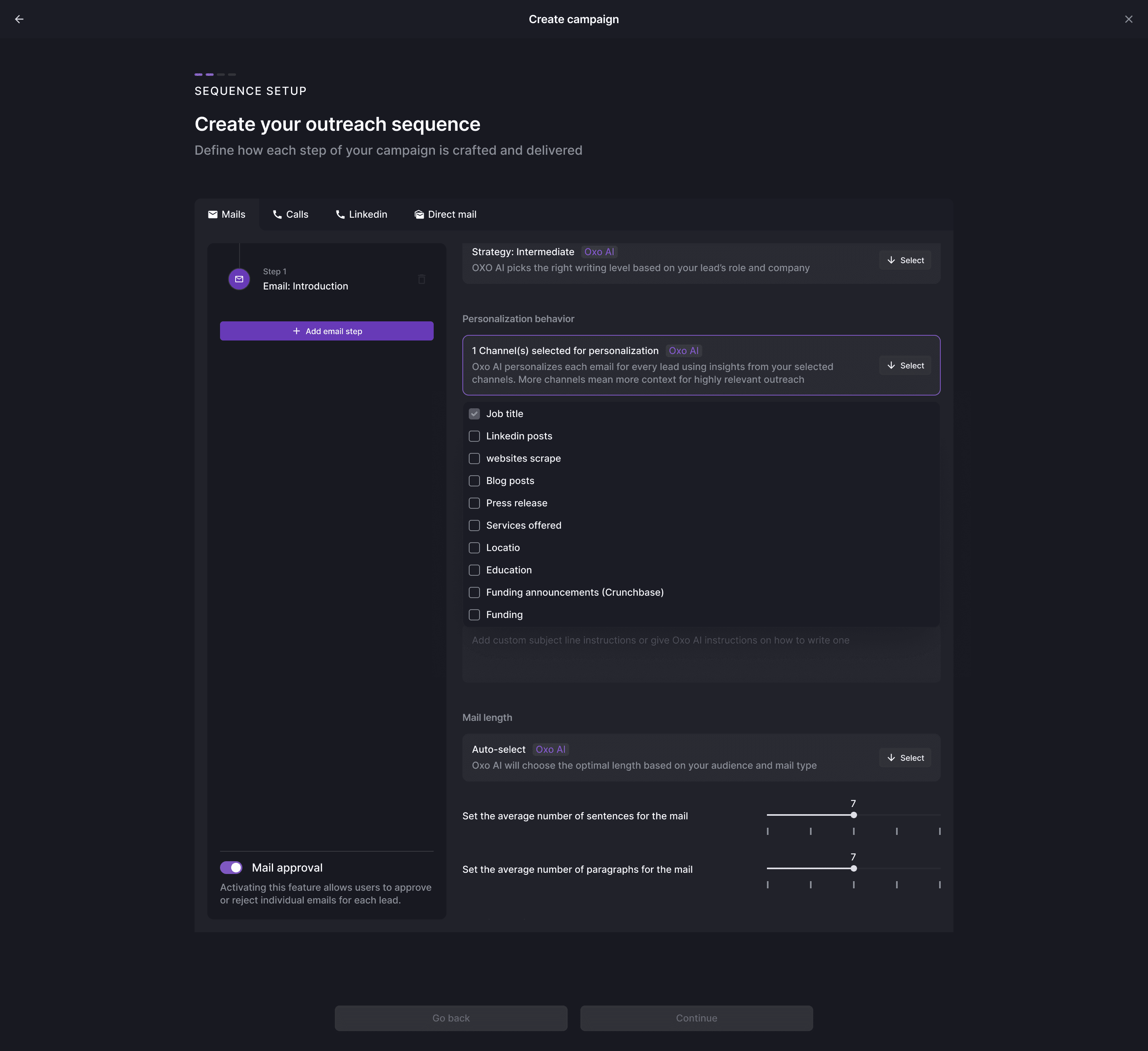
Task: Click the Mails tab envelope icon
Action: pos(213,215)
